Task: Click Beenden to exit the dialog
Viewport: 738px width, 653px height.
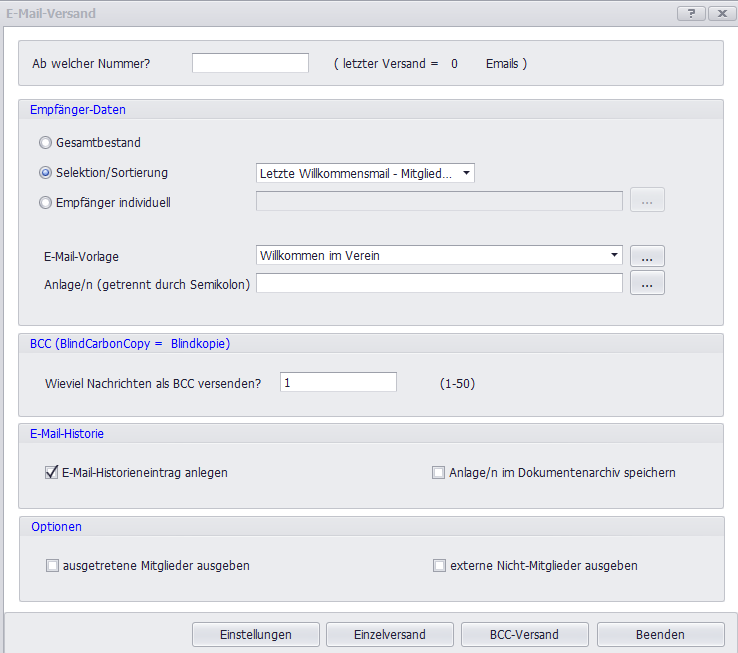Action: (x=660, y=634)
